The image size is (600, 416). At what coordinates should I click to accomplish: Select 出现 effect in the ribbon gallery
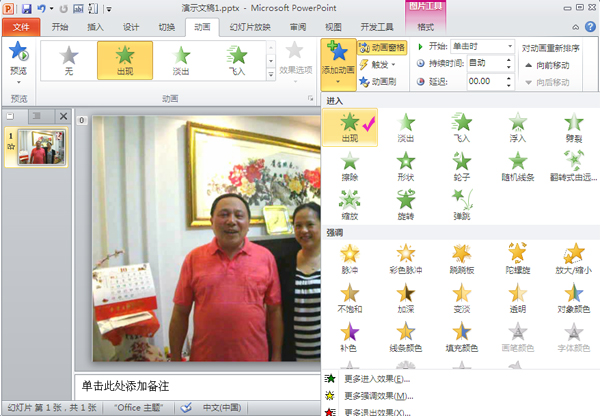pyautogui.click(x=125, y=60)
